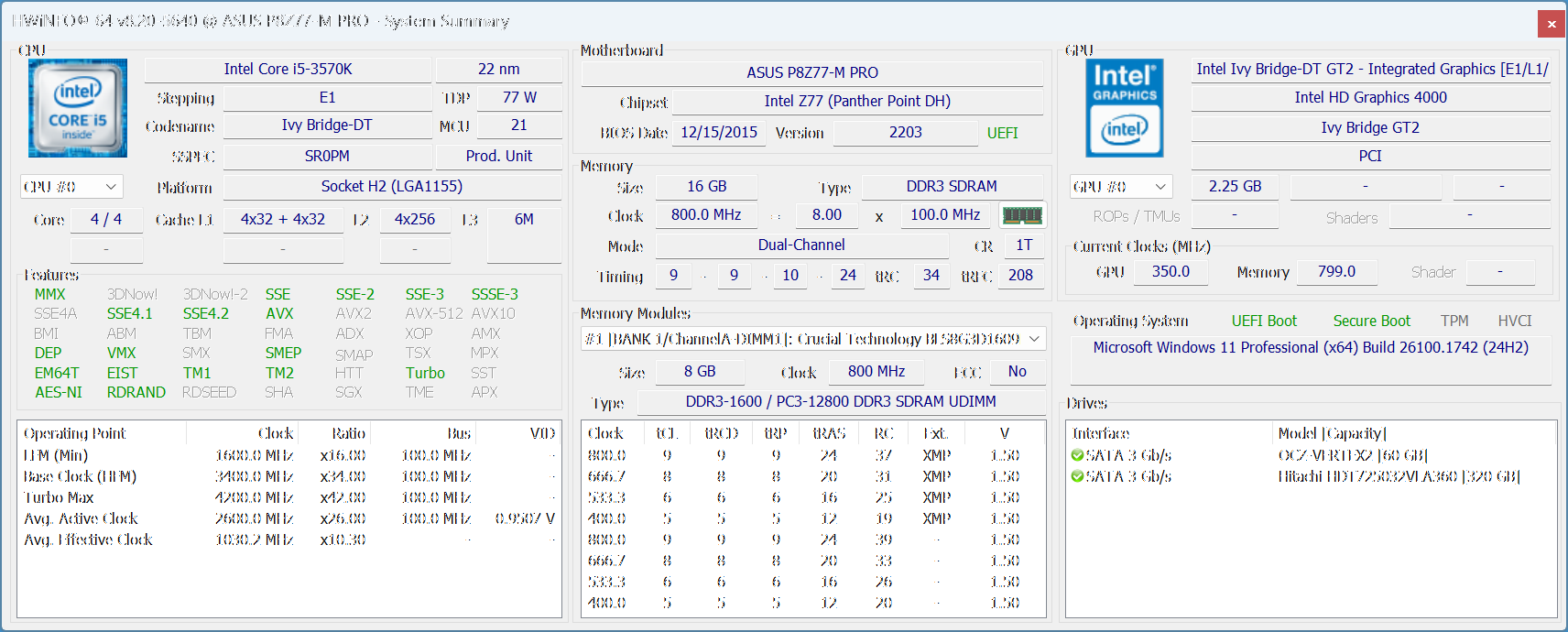Click the HVCI indicator label

pyautogui.click(x=1514, y=321)
